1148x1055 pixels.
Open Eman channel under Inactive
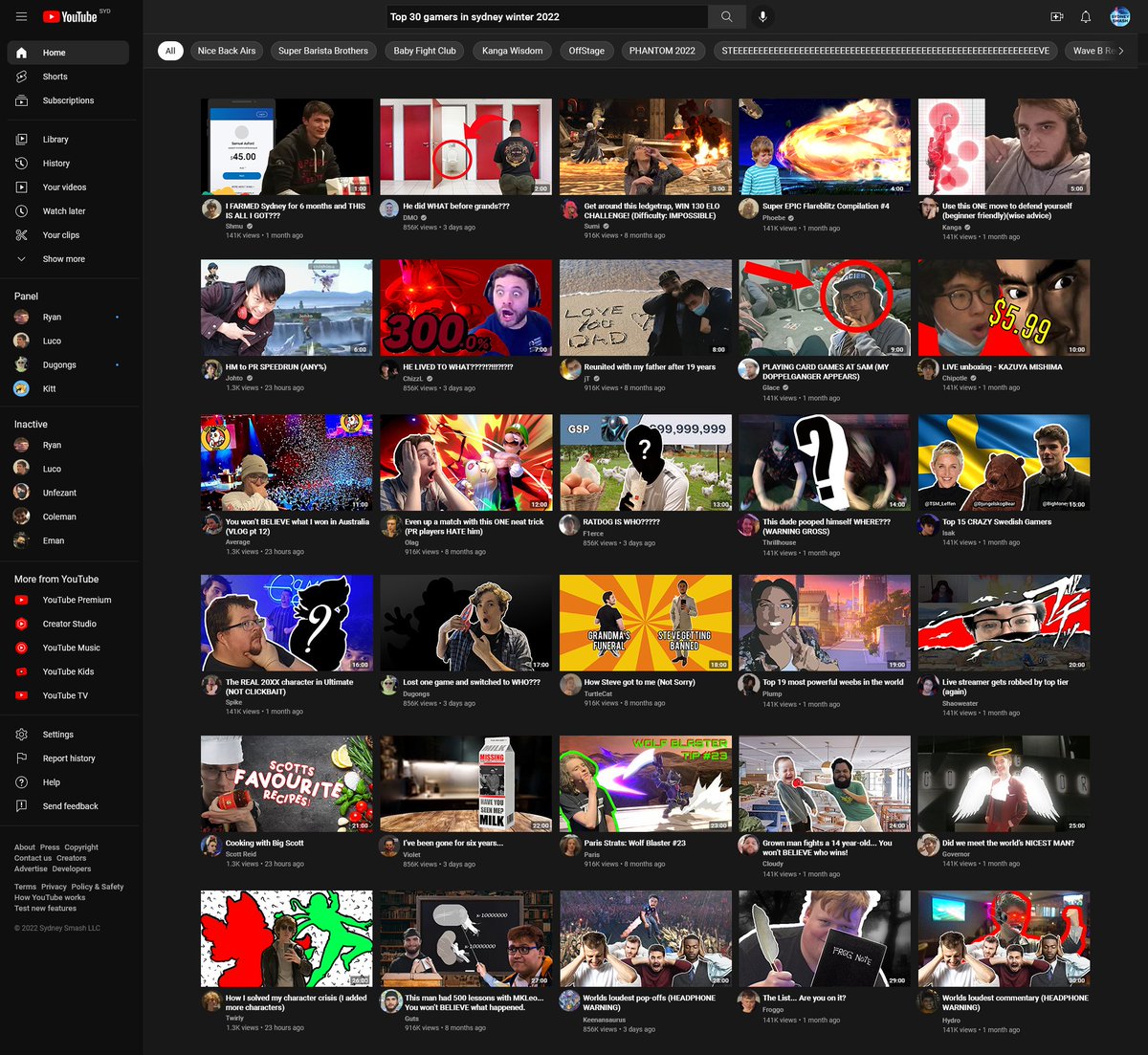point(68,540)
